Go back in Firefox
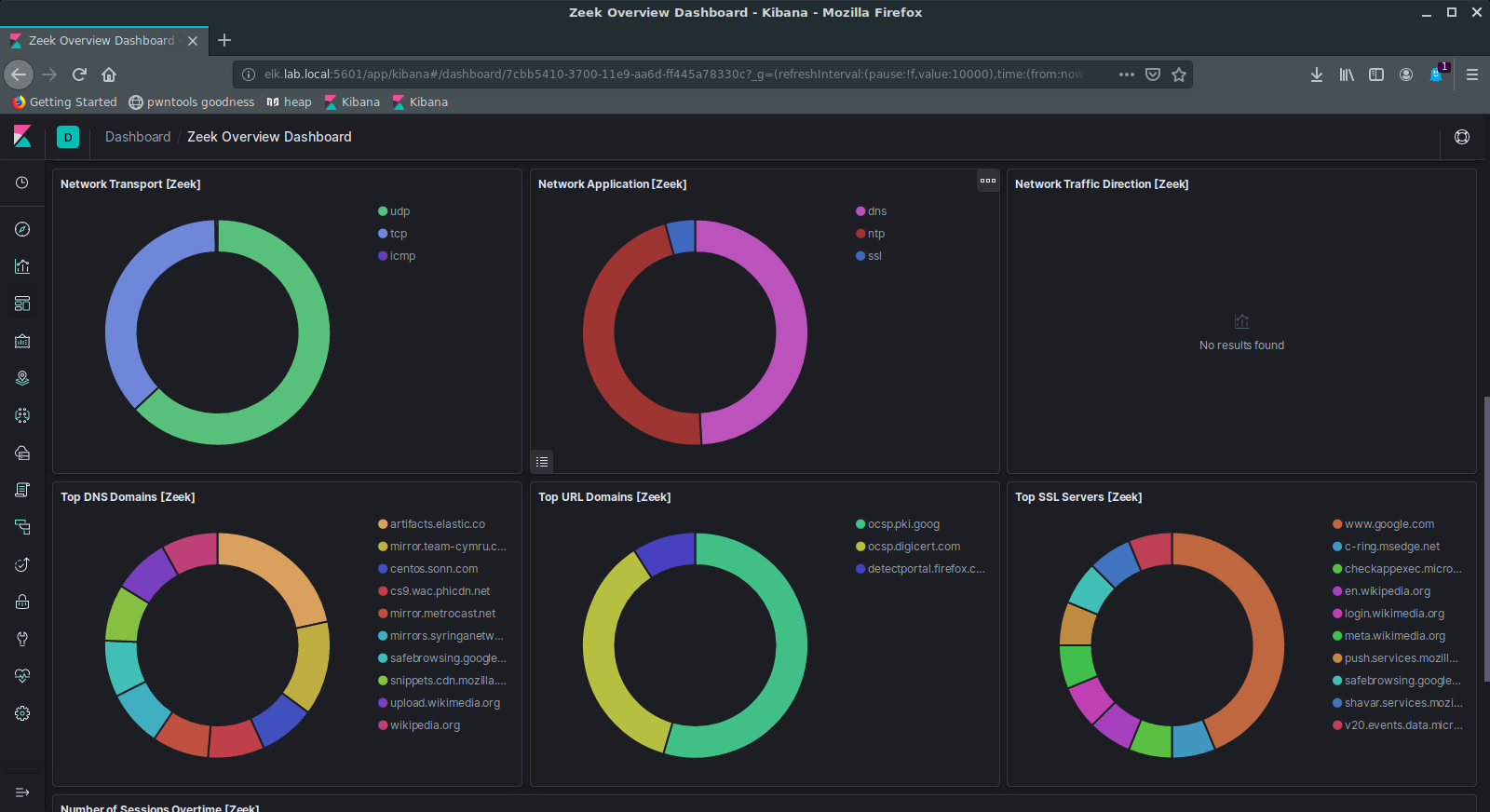 pyautogui.click(x=20, y=74)
